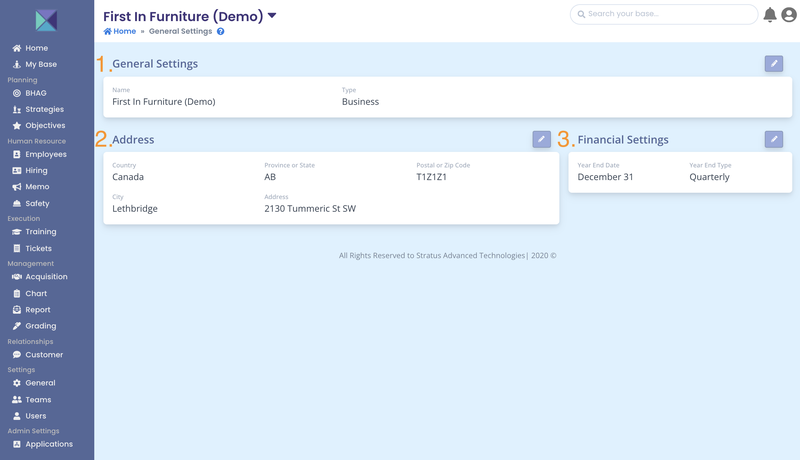The height and width of the screenshot is (460, 800).
Task: Edit Financial Settings using pencil button
Action: point(773,139)
